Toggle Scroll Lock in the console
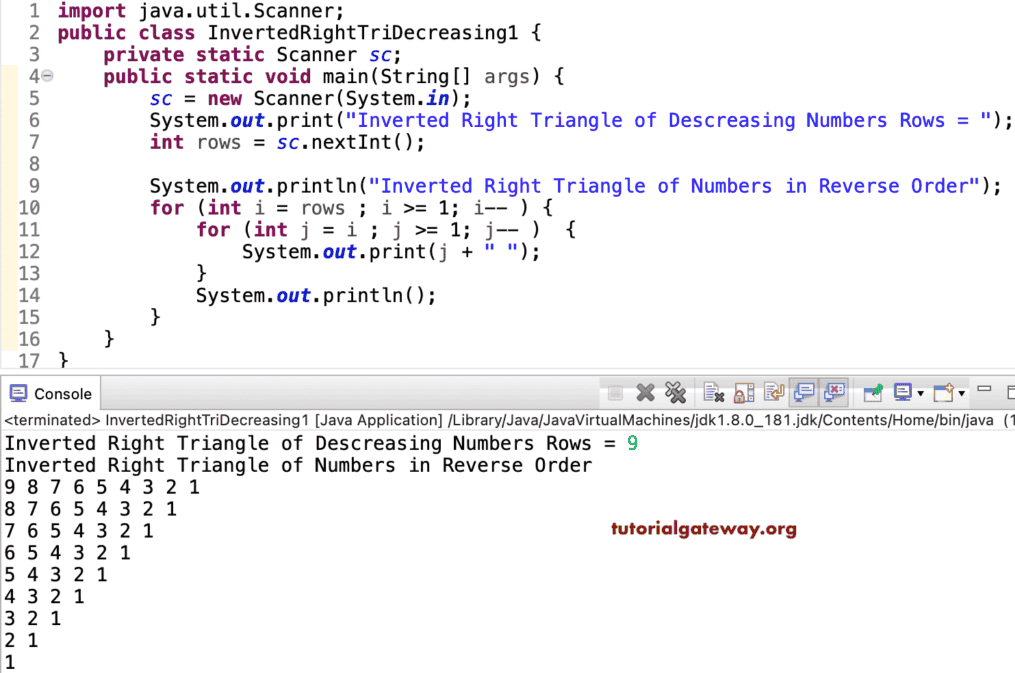This screenshot has height=673, width=1015. click(x=745, y=392)
